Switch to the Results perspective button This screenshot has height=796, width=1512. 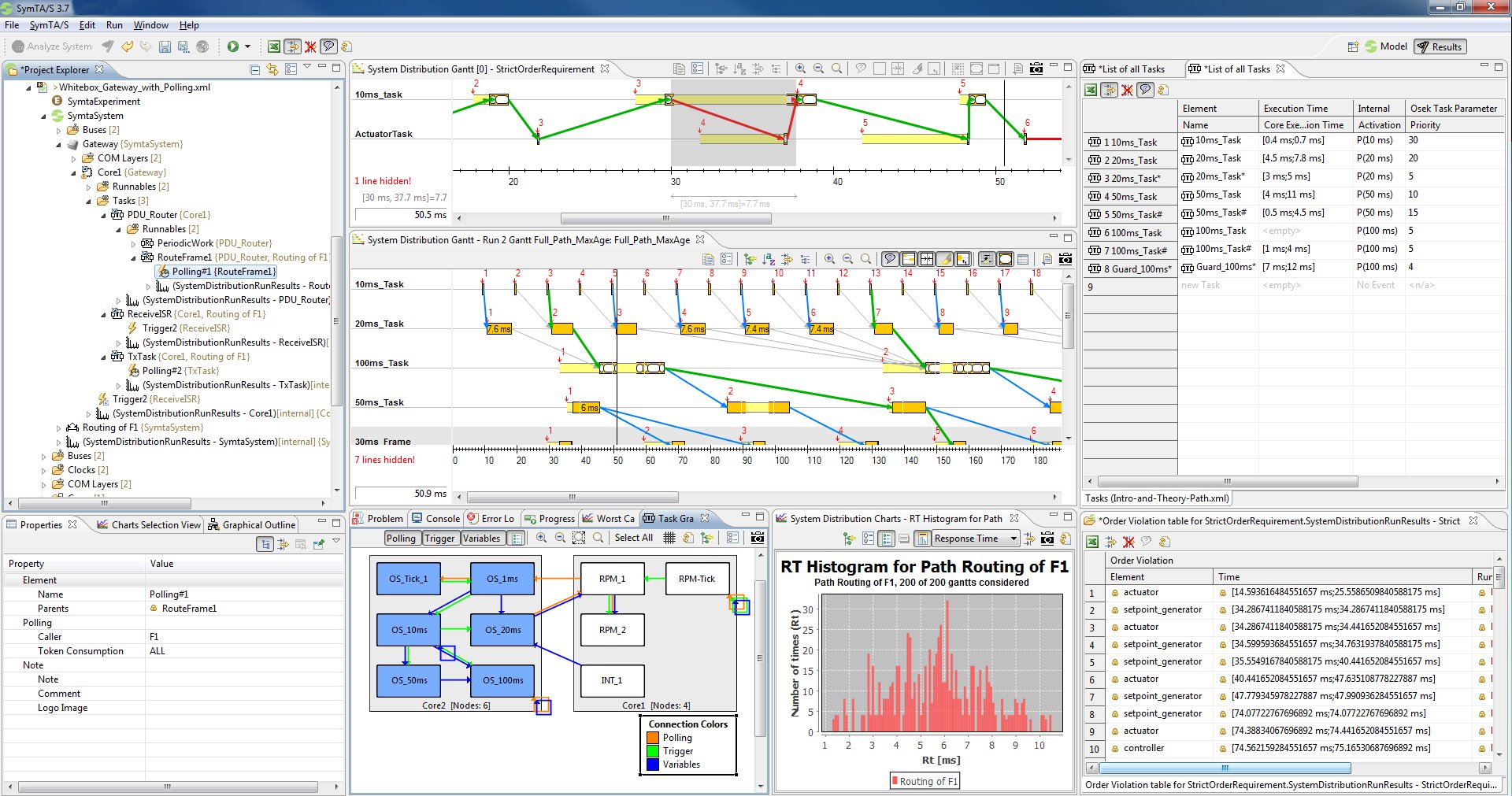1440,46
